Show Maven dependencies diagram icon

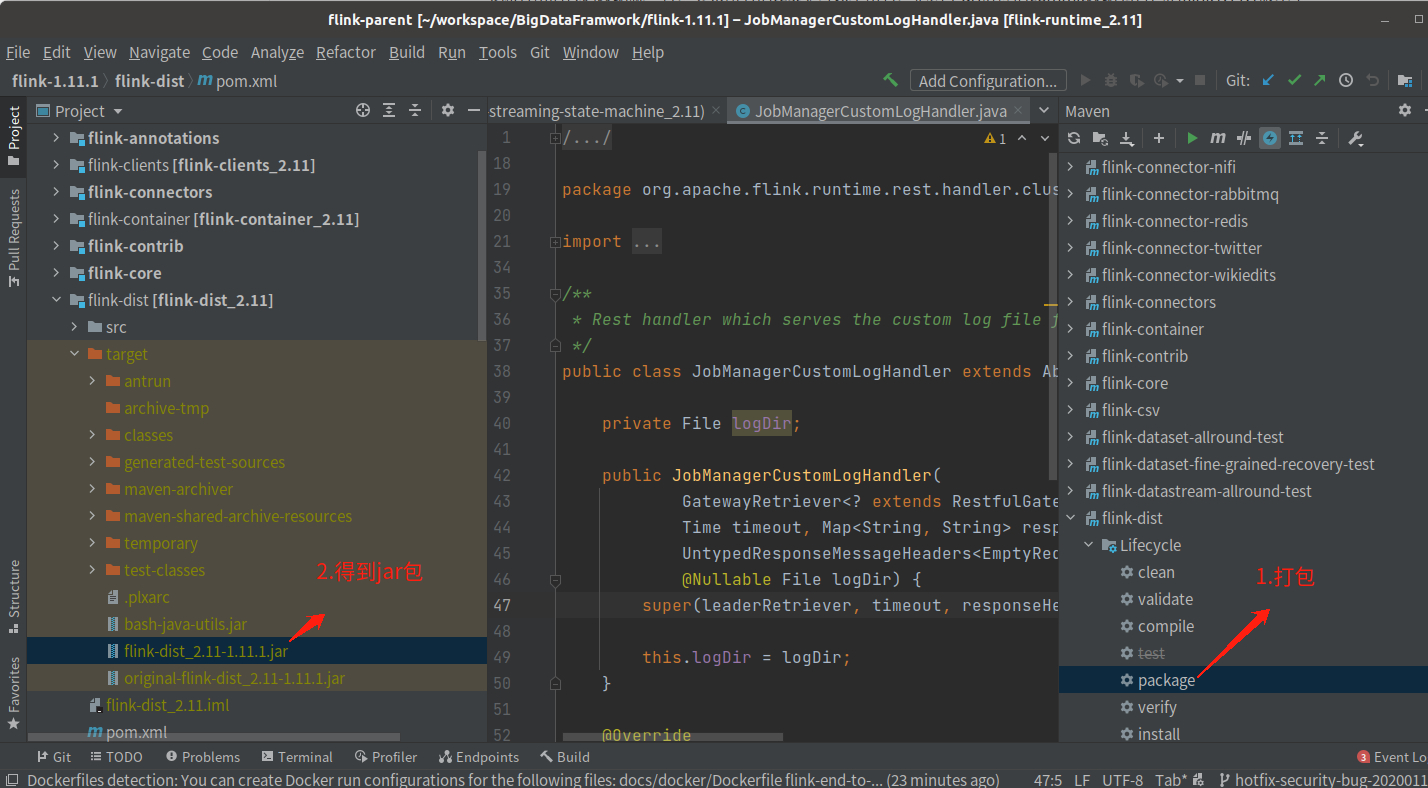coord(1296,138)
